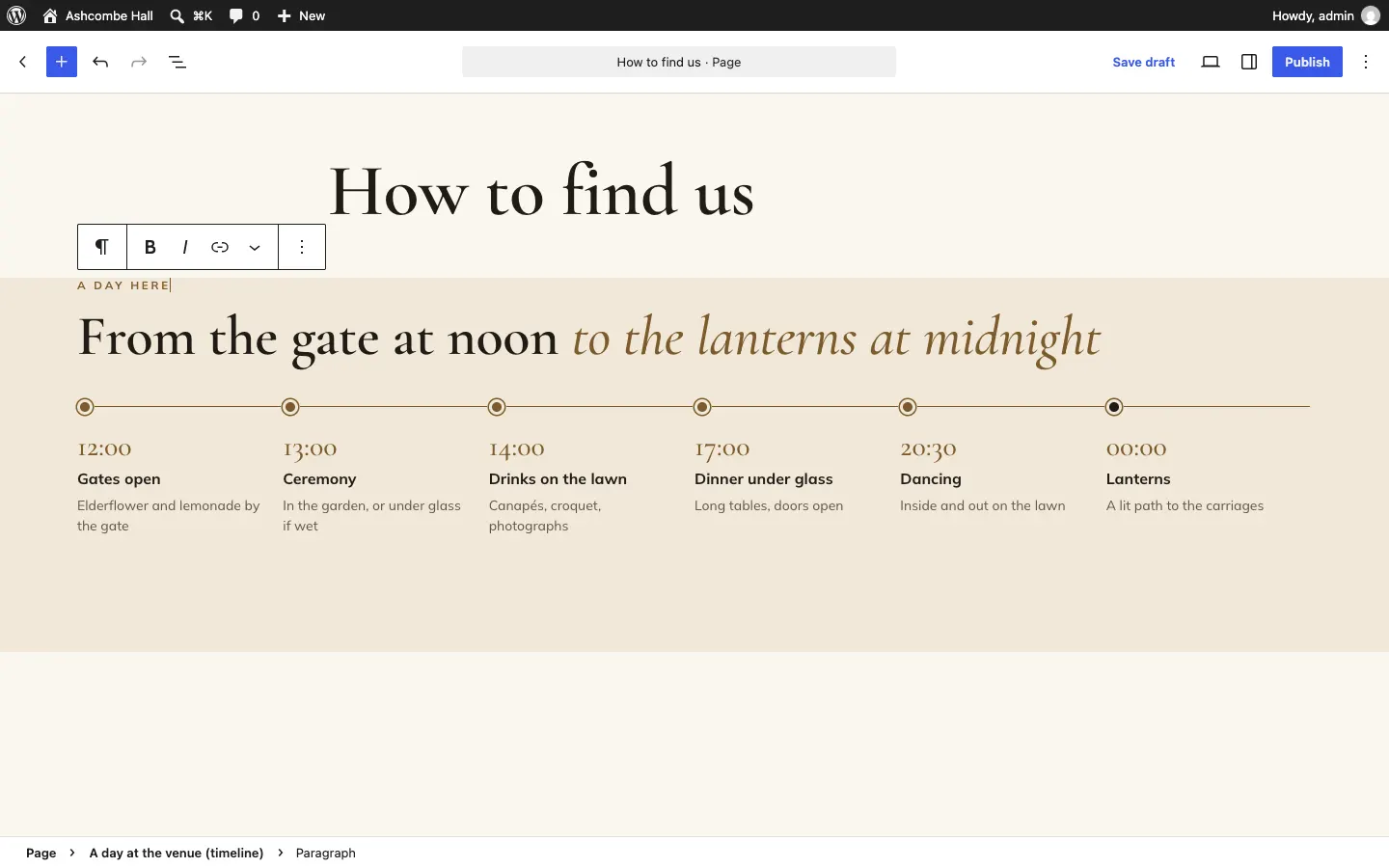Viewport: 1389px width, 868px height.
Task: Click the 20:30 timeline dot
Action: click(x=908, y=407)
